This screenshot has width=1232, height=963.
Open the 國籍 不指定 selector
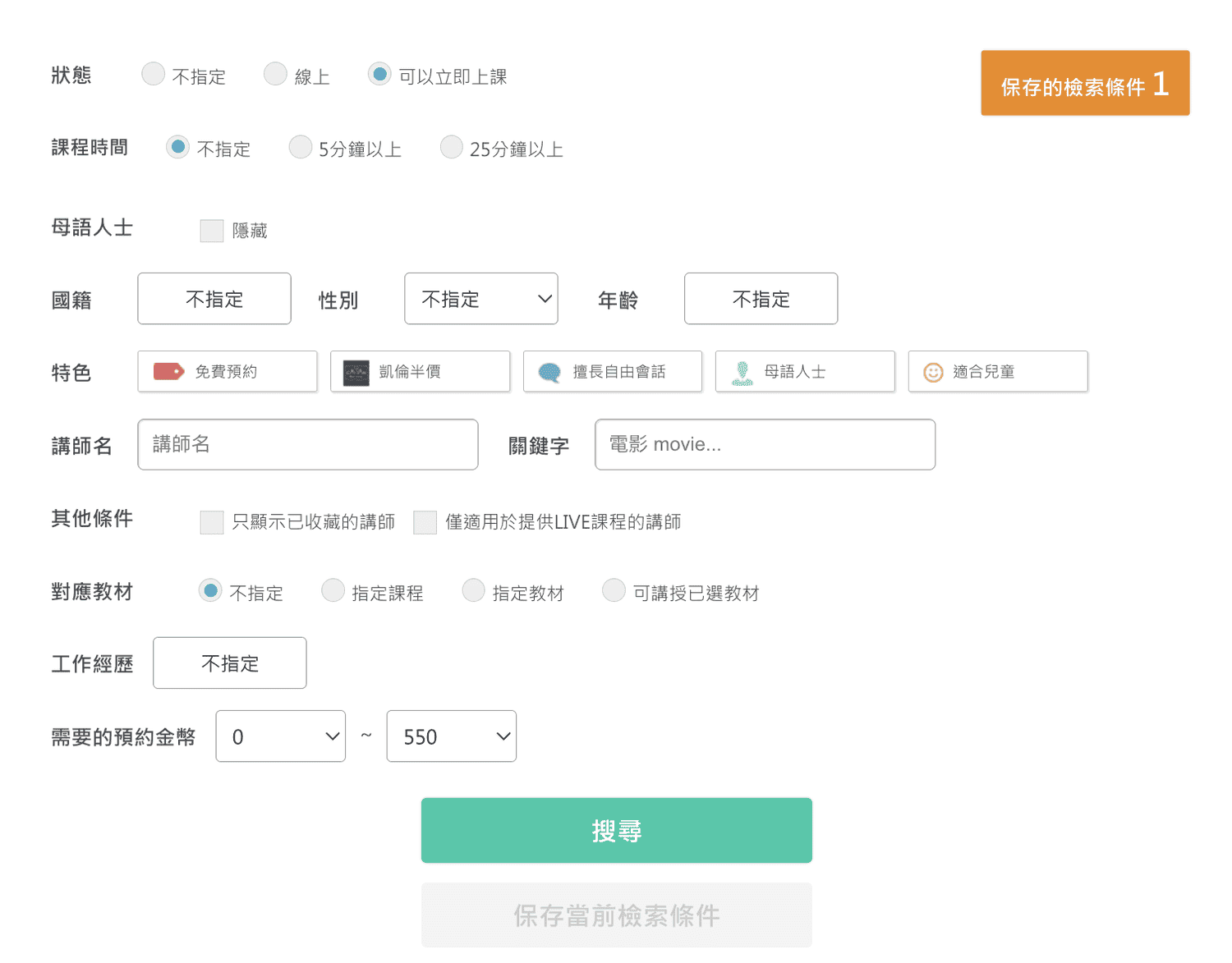click(214, 299)
